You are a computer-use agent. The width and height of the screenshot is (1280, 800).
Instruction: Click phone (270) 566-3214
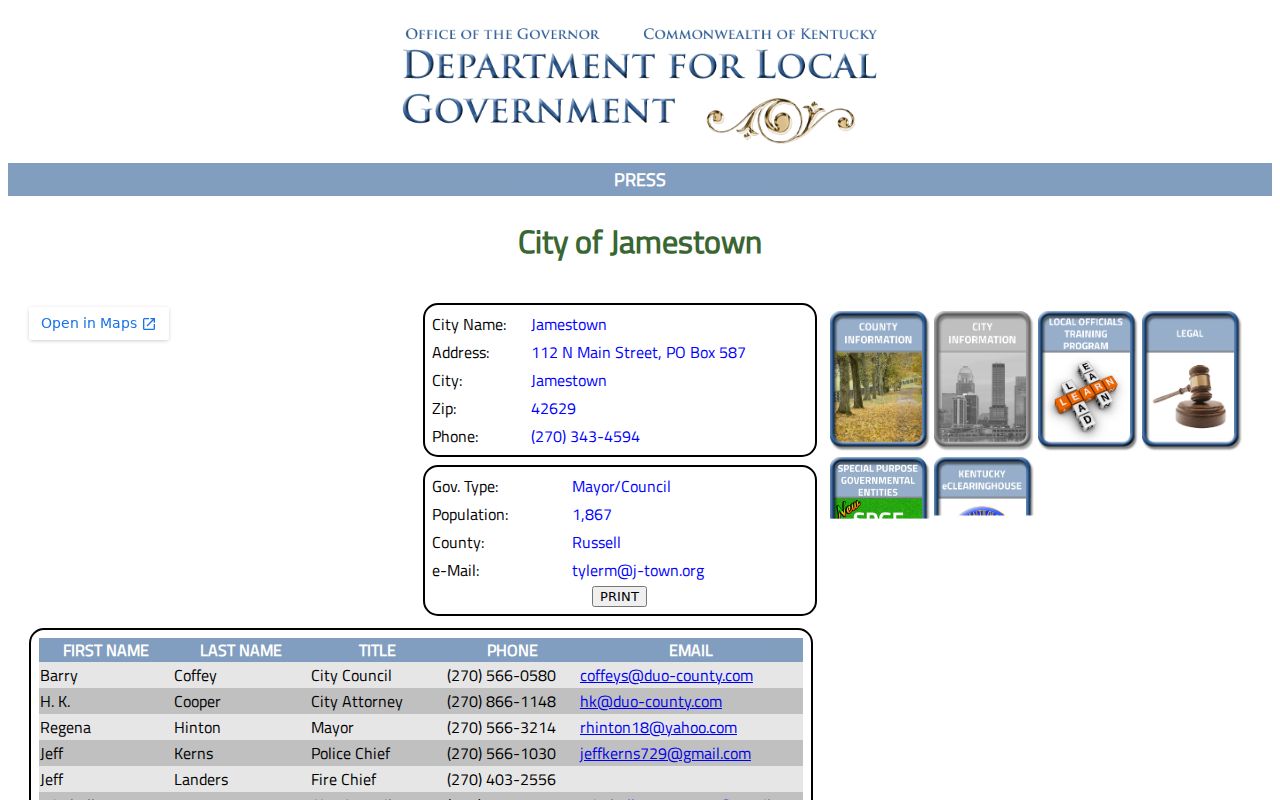click(x=501, y=728)
